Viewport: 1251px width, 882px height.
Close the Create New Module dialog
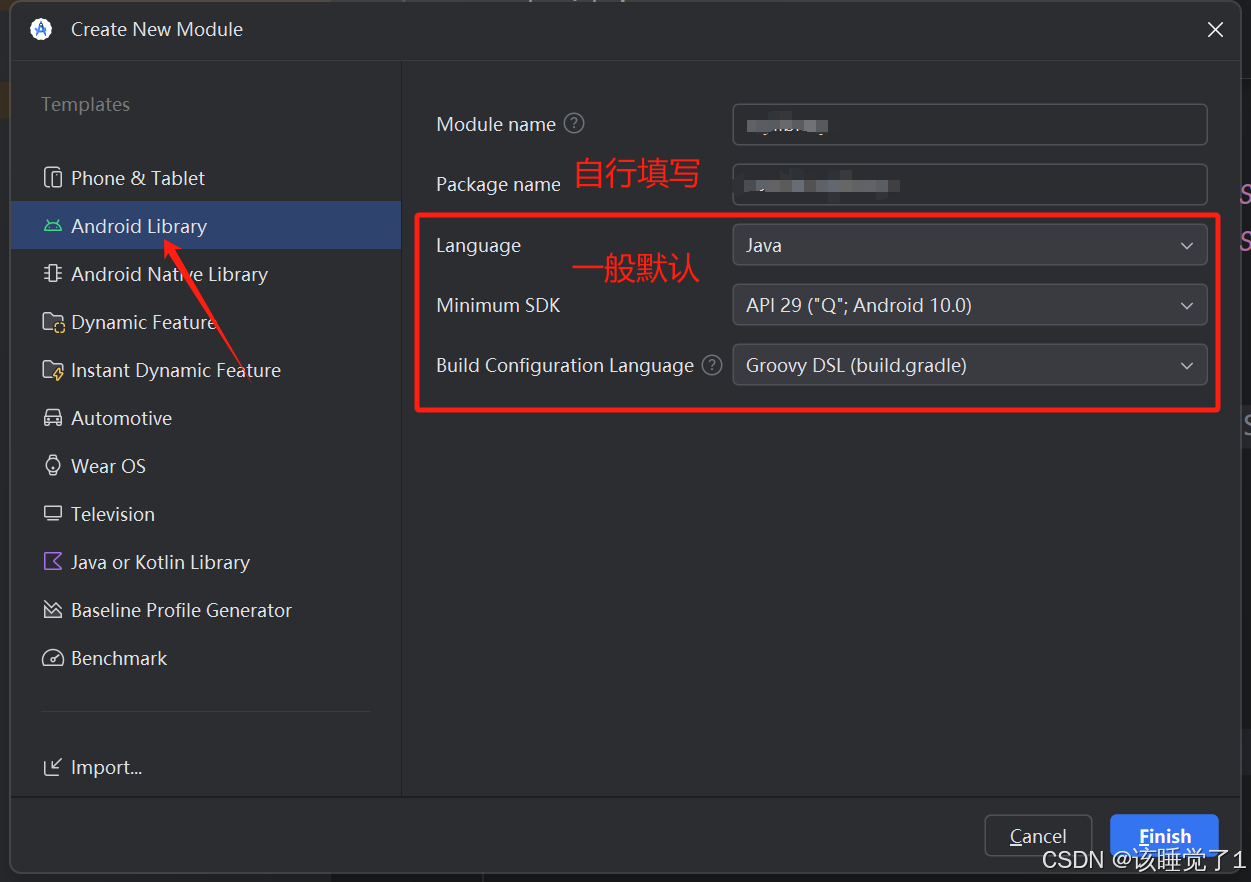point(1215,30)
